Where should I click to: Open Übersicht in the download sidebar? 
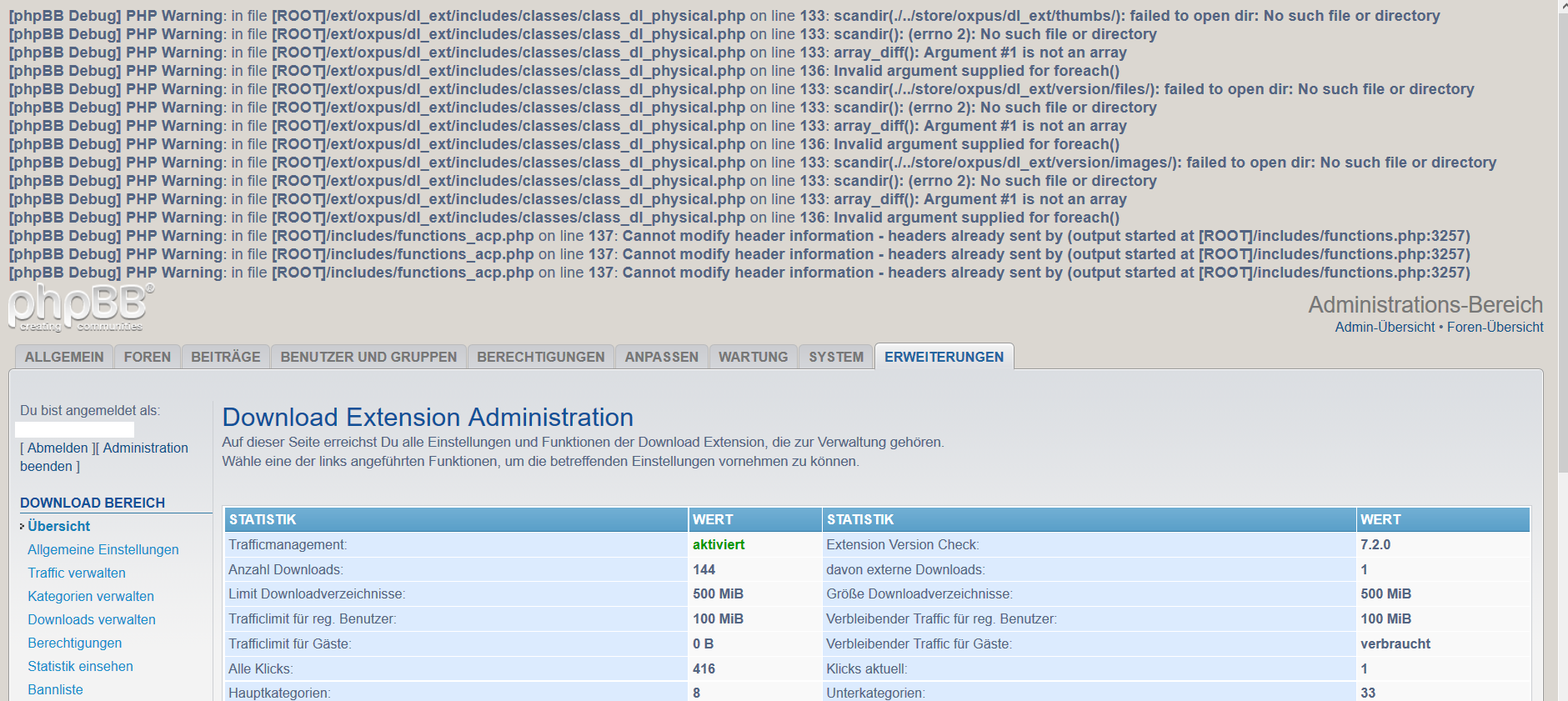59,527
